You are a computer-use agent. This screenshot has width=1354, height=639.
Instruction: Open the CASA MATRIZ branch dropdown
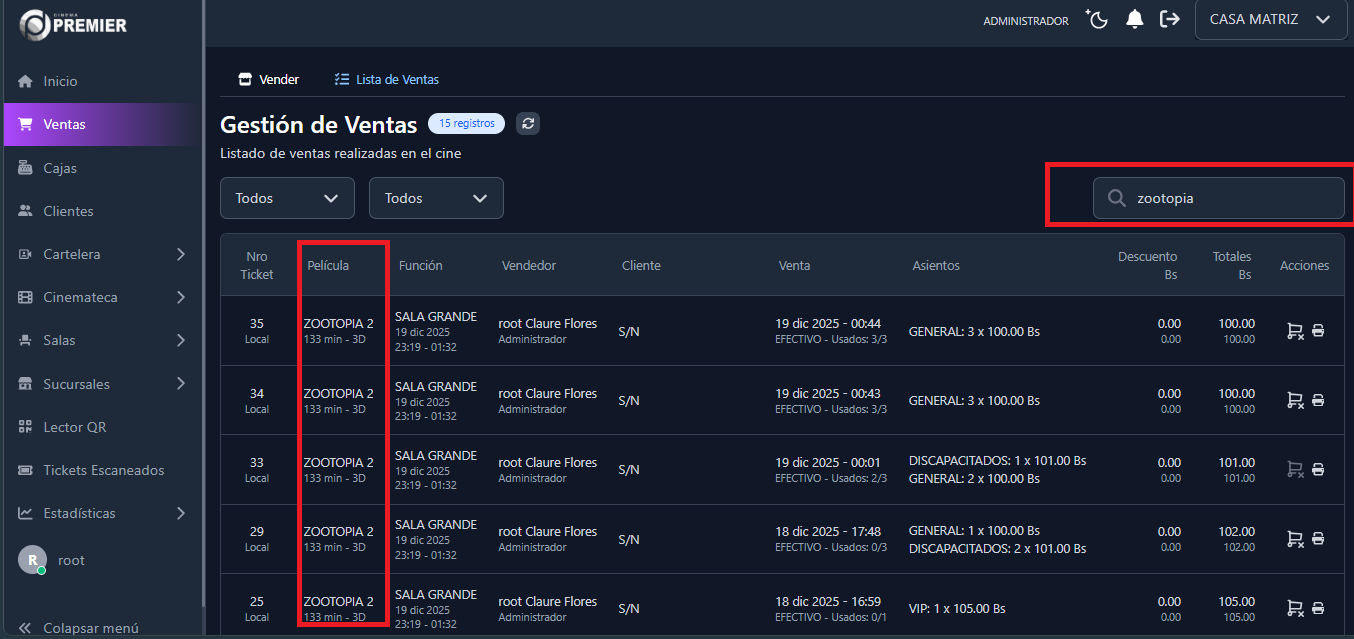pos(1270,20)
